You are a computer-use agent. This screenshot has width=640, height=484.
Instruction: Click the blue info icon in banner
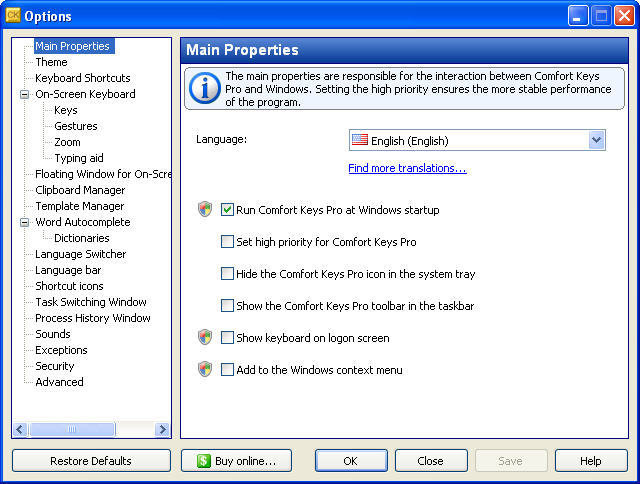coord(205,88)
